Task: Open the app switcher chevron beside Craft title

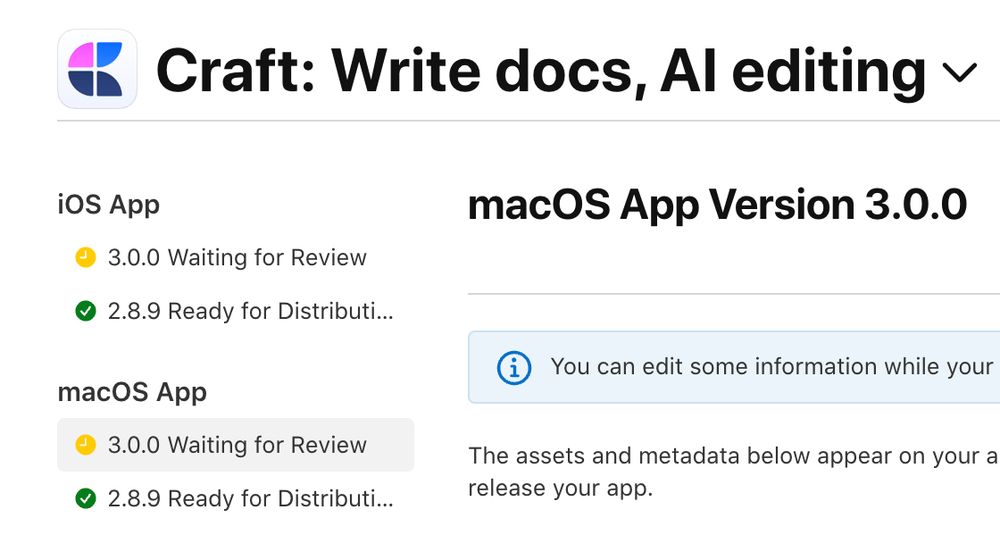Action: [959, 73]
